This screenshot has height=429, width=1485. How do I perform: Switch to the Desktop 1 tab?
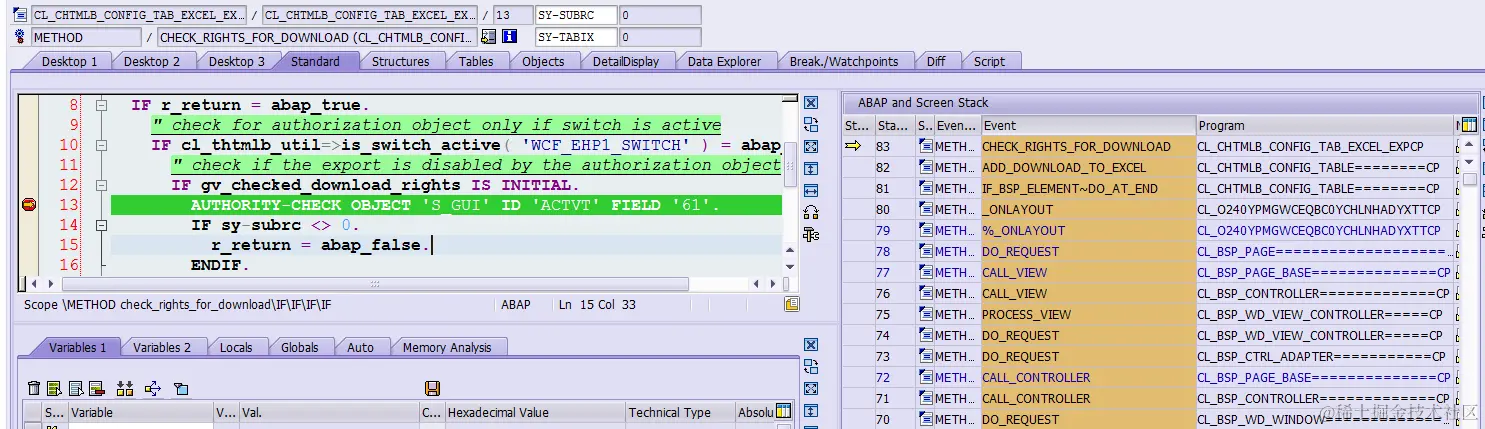(x=69, y=61)
